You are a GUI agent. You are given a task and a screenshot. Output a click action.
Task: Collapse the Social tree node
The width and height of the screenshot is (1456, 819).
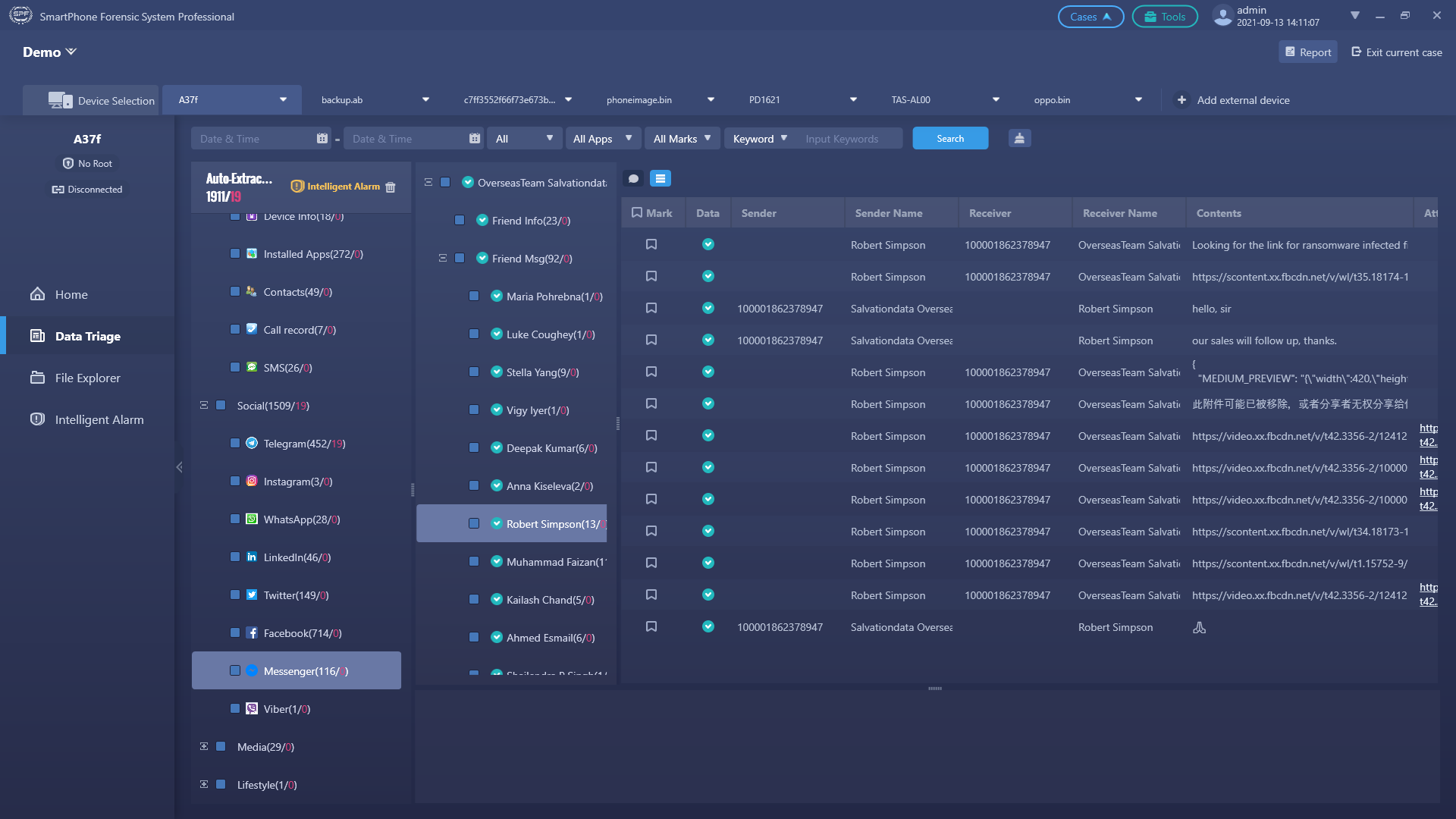click(204, 406)
